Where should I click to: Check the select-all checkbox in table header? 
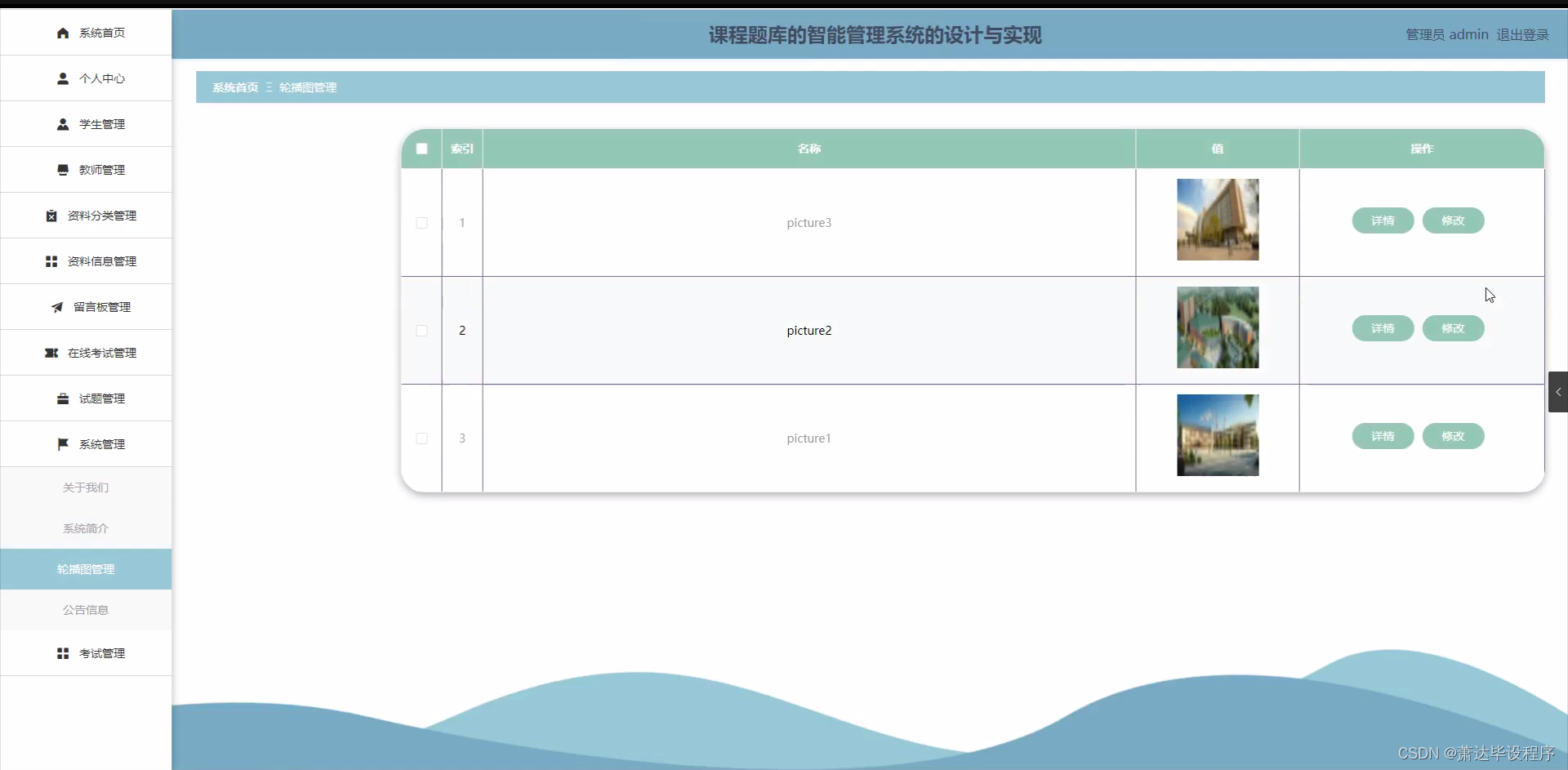pos(421,149)
